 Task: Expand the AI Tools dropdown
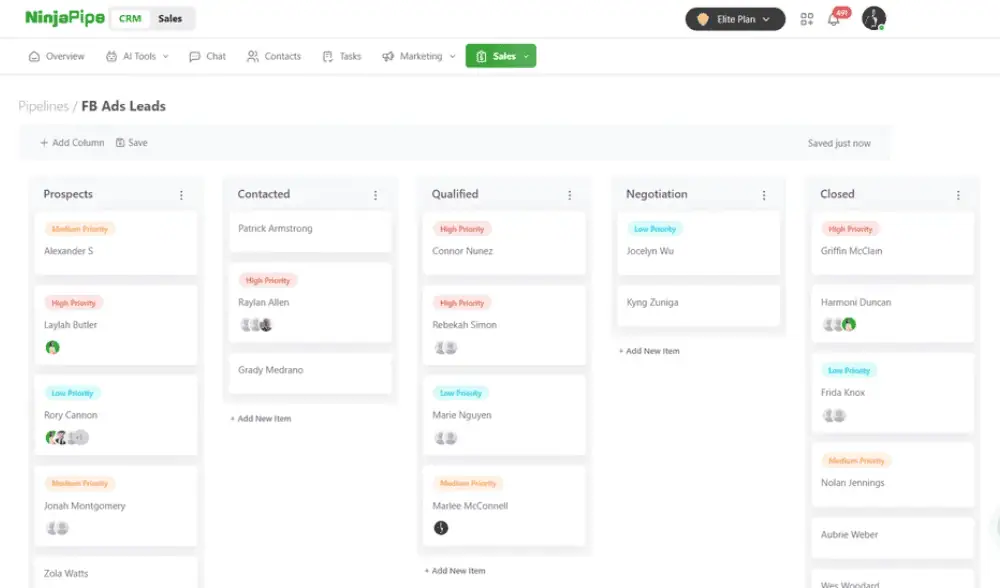pyautogui.click(x=137, y=57)
